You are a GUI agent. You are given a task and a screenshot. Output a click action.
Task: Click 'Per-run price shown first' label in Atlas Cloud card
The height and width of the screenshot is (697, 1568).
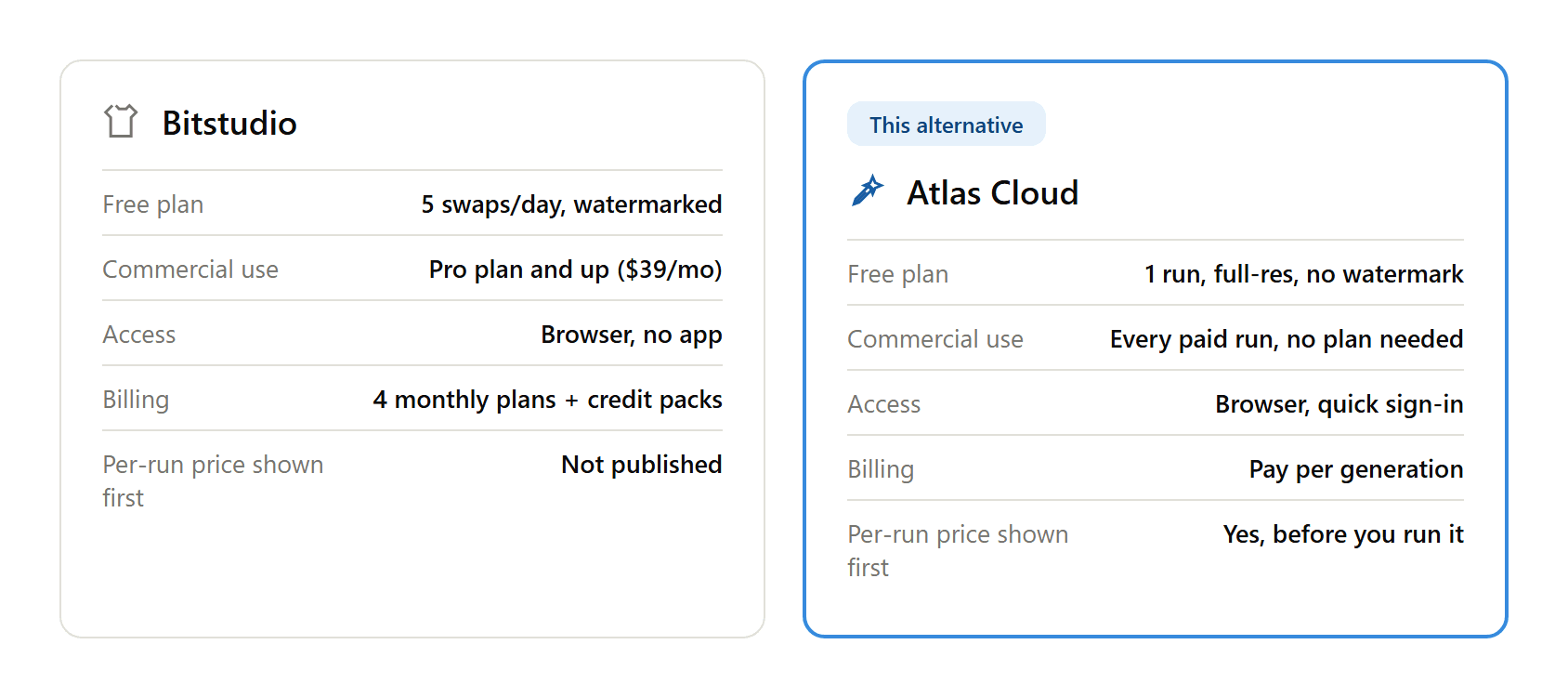(958, 551)
